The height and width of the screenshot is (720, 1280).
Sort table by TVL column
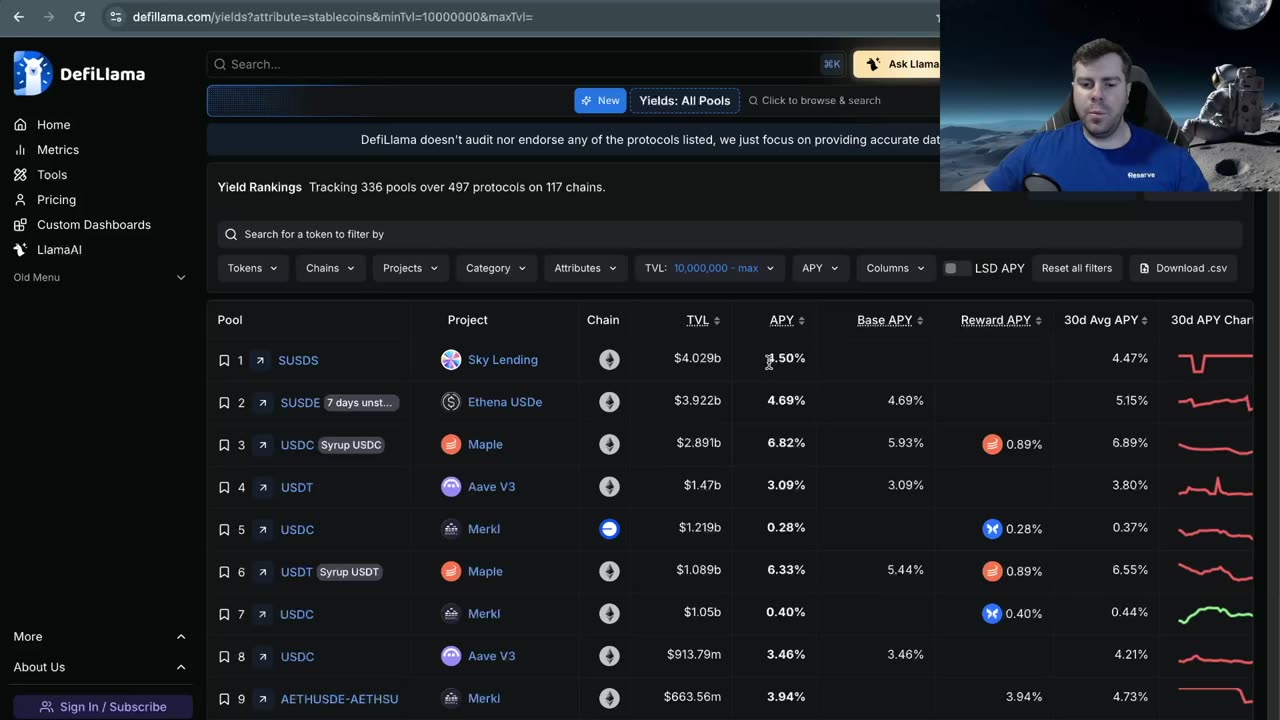[703, 320]
